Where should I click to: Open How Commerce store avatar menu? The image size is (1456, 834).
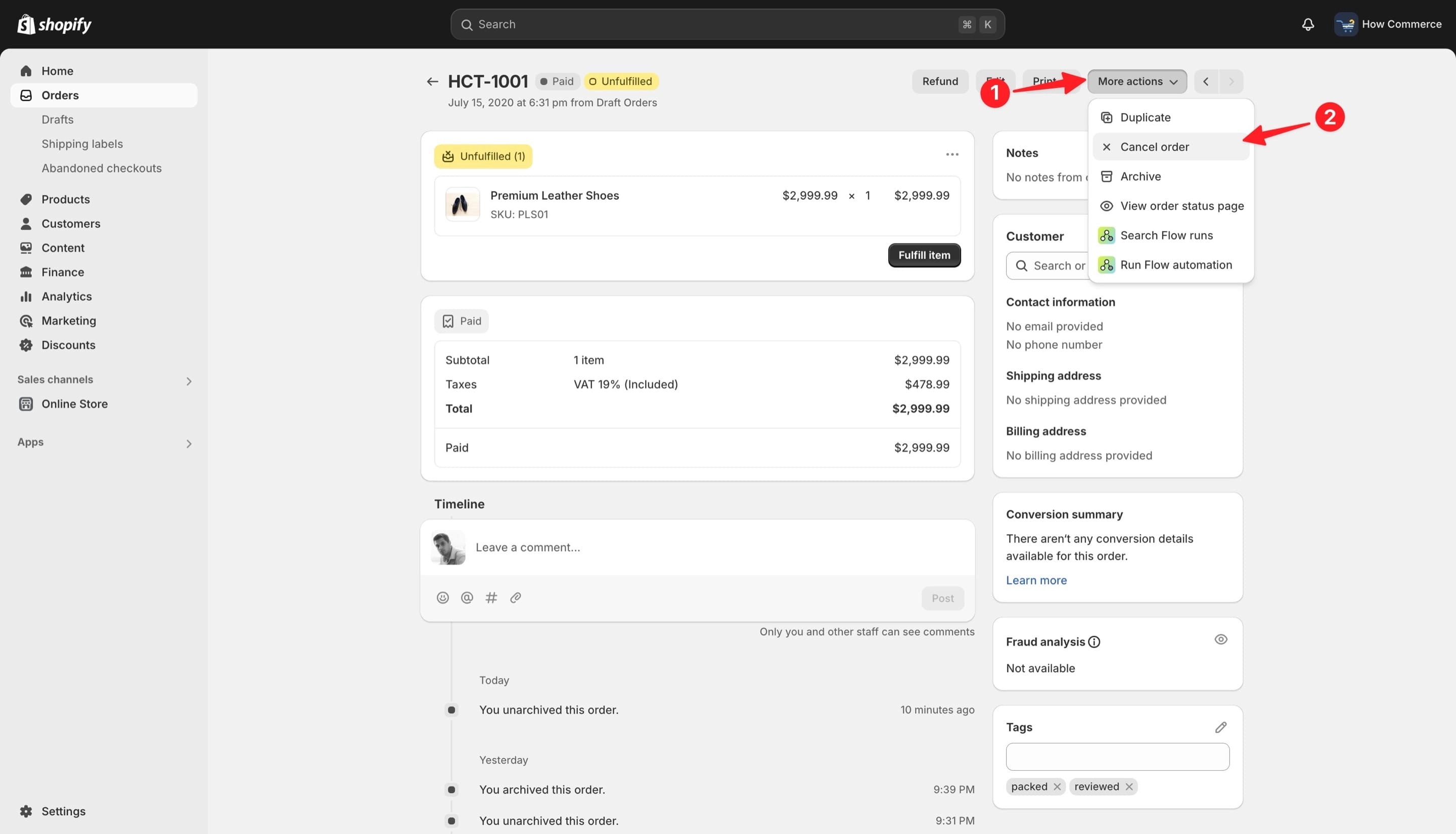point(1388,24)
